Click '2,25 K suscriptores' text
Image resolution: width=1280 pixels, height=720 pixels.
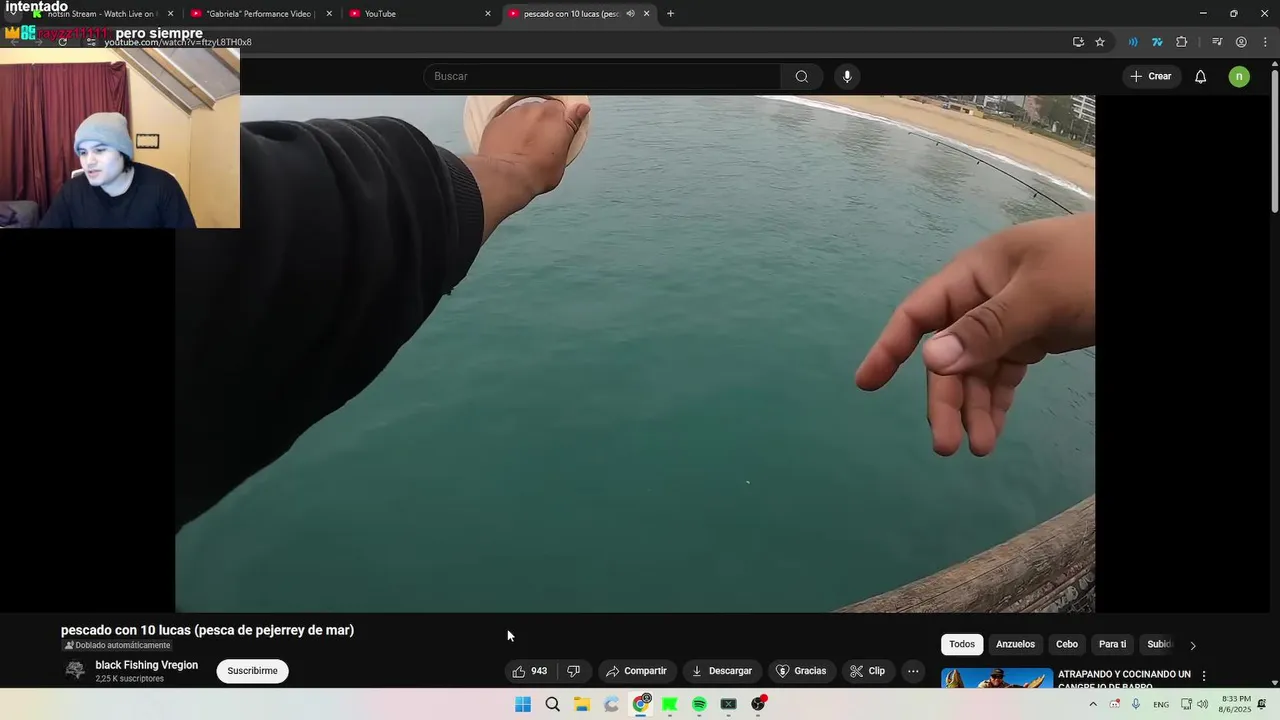(x=129, y=678)
